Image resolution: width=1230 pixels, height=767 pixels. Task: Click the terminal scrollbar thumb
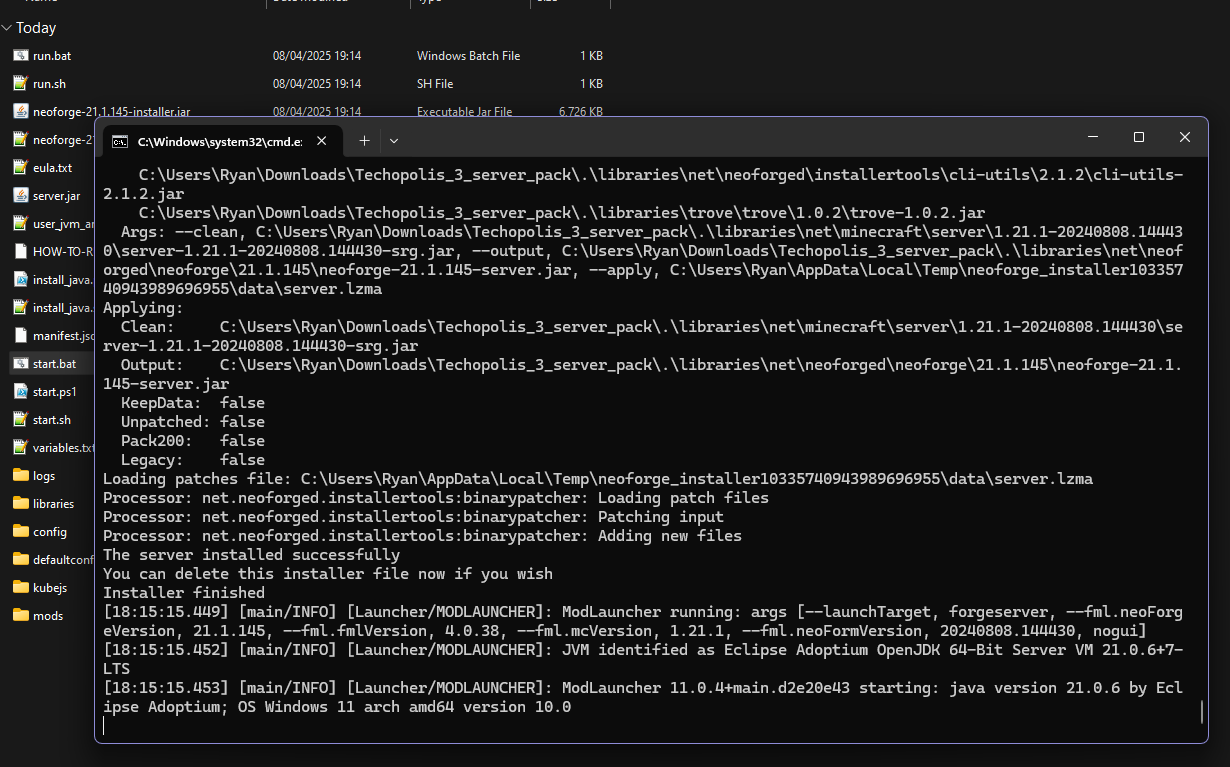(1202, 711)
